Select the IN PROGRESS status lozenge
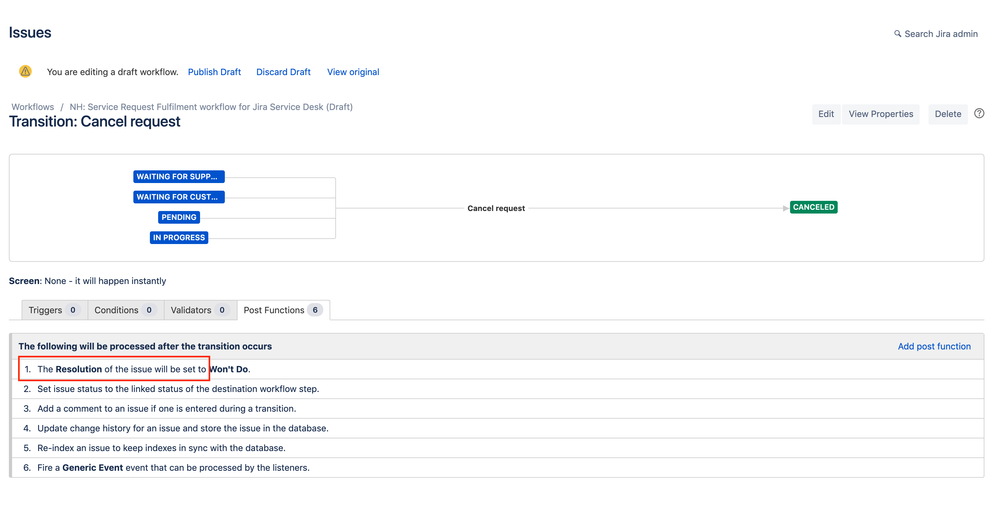The width and height of the screenshot is (999, 509). pyautogui.click(x=179, y=238)
